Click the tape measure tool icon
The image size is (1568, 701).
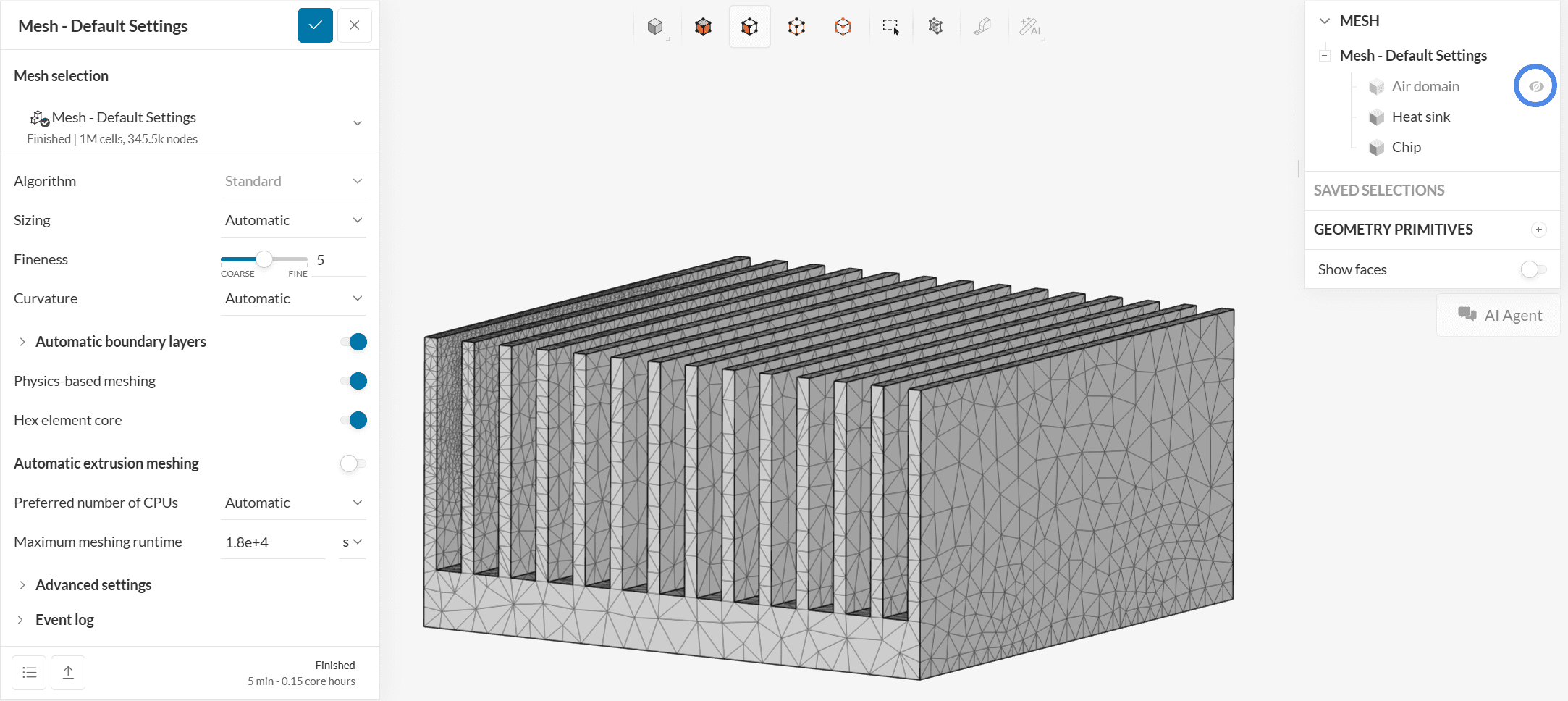coord(982,27)
